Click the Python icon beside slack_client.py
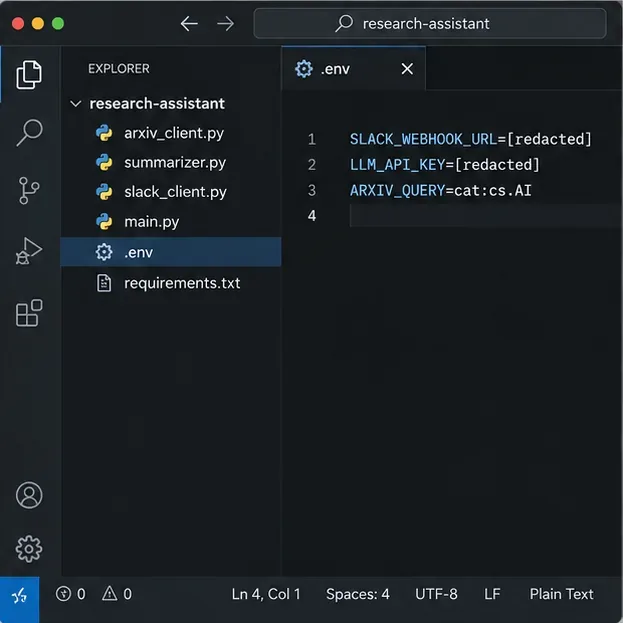Screen dimensions: 623x623 tap(104, 192)
